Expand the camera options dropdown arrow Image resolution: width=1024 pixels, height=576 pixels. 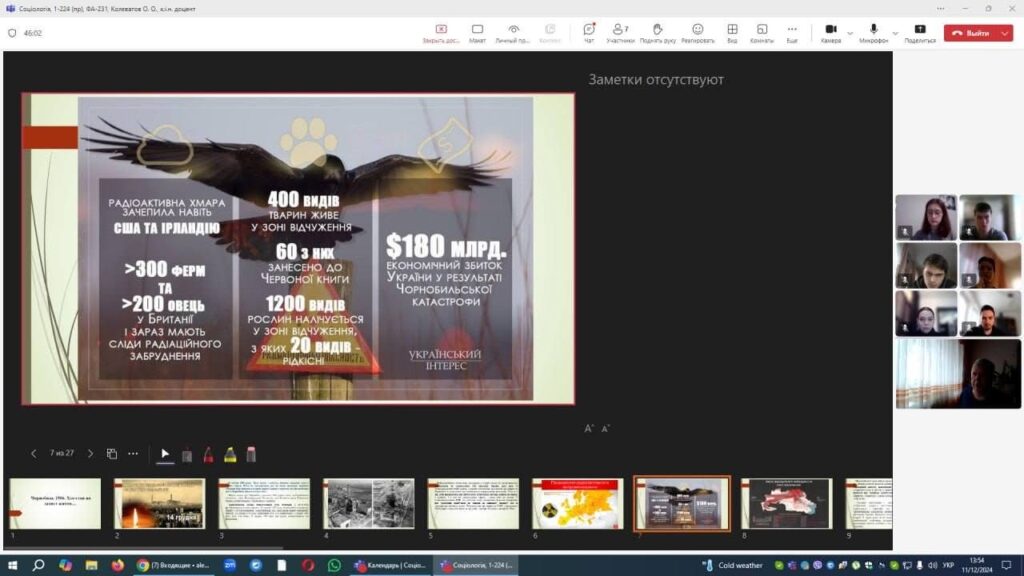pos(850,32)
